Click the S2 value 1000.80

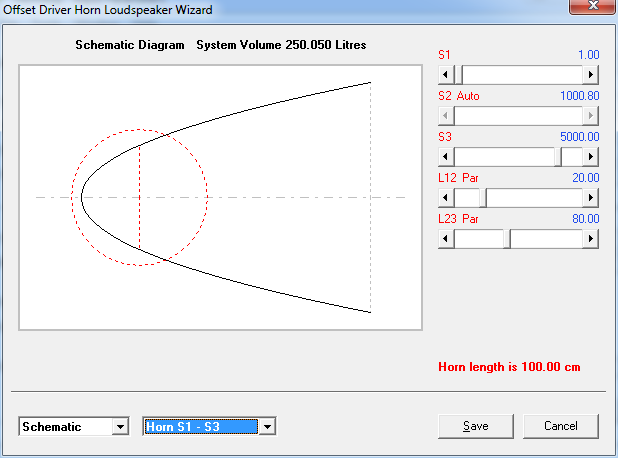580,96
